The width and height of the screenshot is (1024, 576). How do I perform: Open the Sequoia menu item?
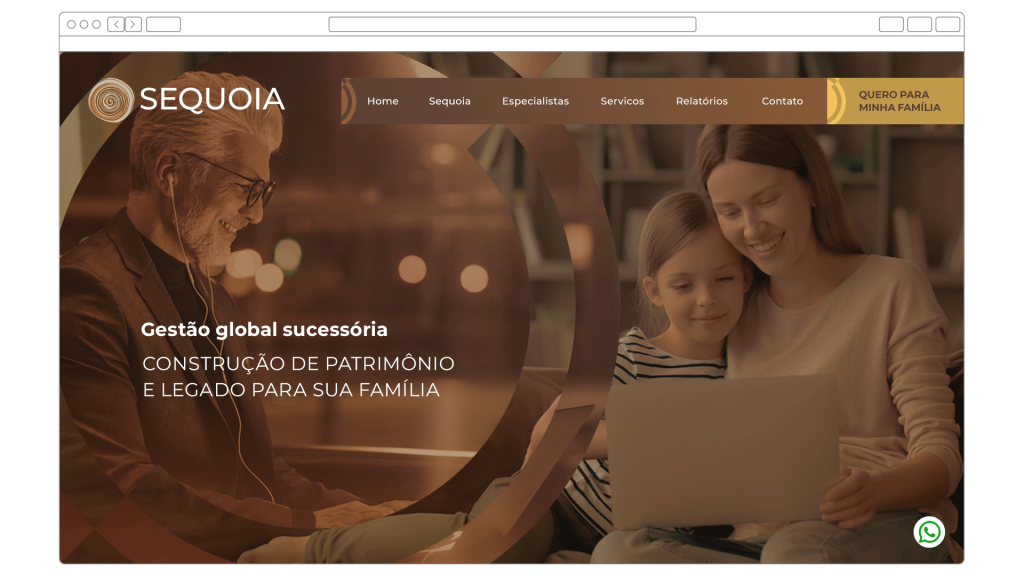[x=449, y=101]
